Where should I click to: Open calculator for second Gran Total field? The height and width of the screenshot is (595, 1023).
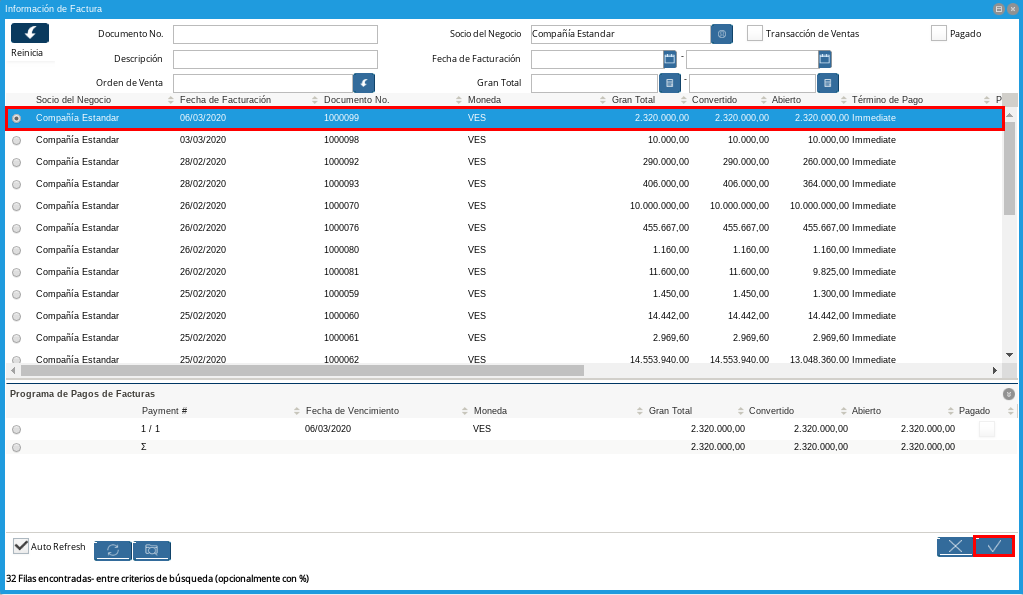(828, 83)
